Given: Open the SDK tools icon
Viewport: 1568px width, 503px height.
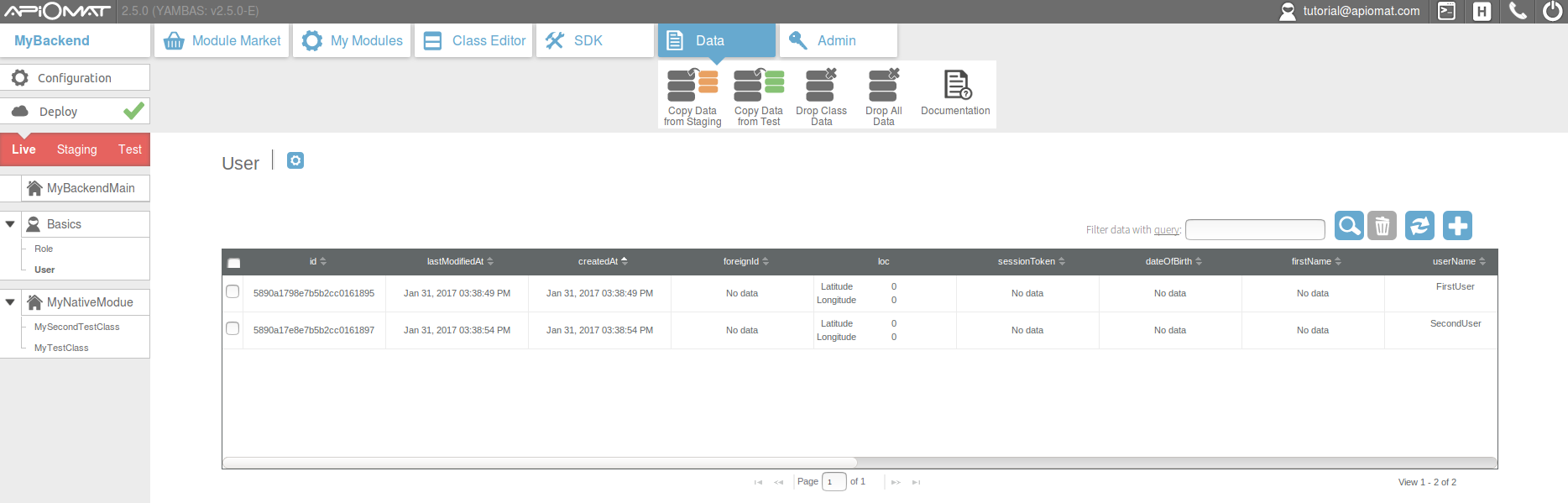Looking at the screenshot, I should 555,40.
